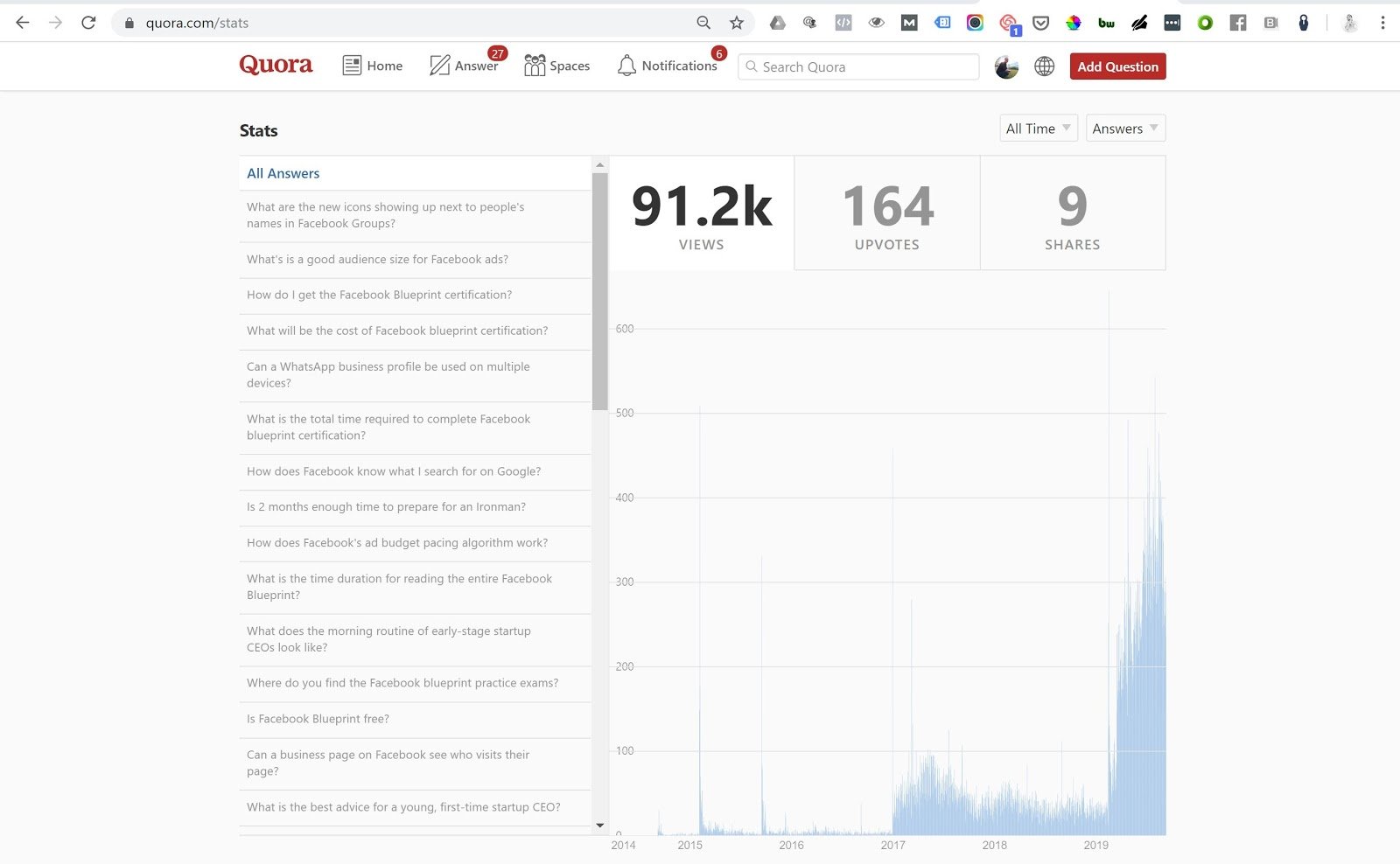Open the Chrome three-dot menu
Image resolution: width=1400 pixels, height=864 pixels.
(x=1382, y=23)
